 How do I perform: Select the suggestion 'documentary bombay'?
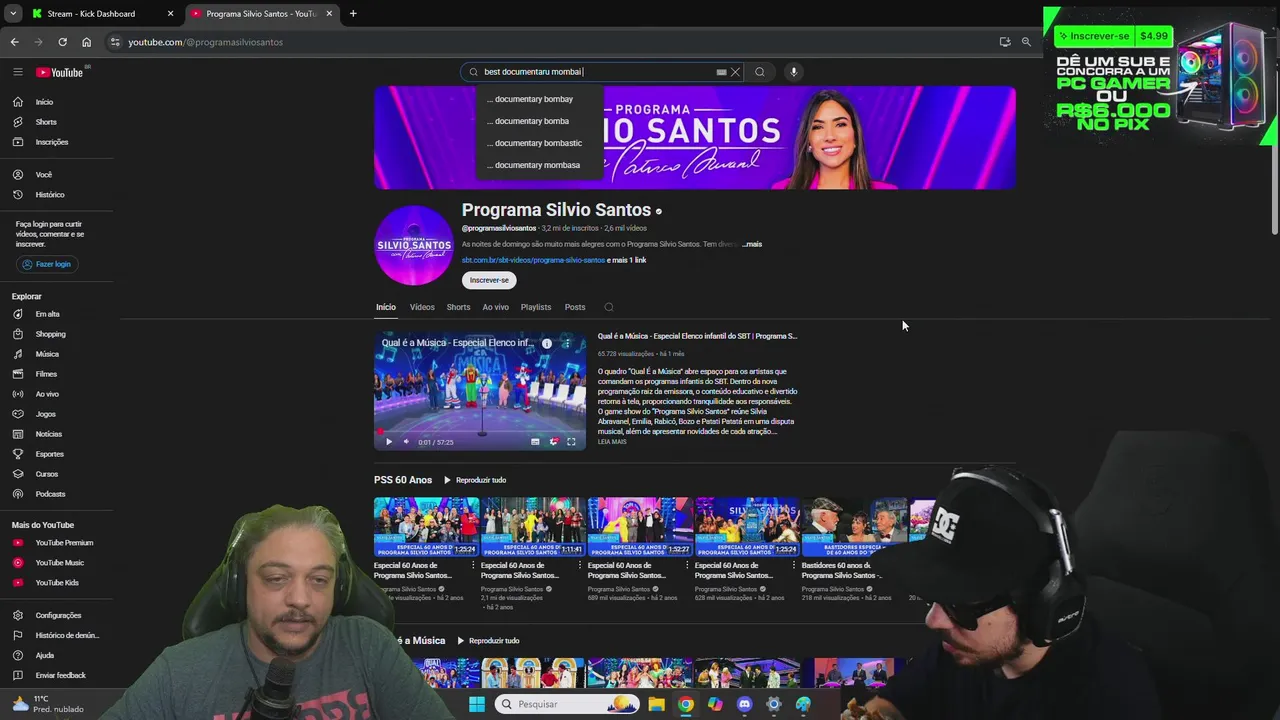pos(540,99)
